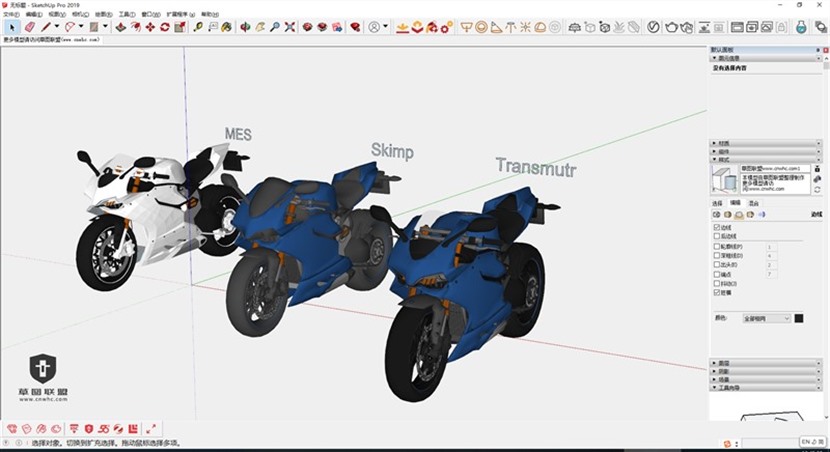
Task: Open the Line tool dropdown arrow
Action: [57, 26]
